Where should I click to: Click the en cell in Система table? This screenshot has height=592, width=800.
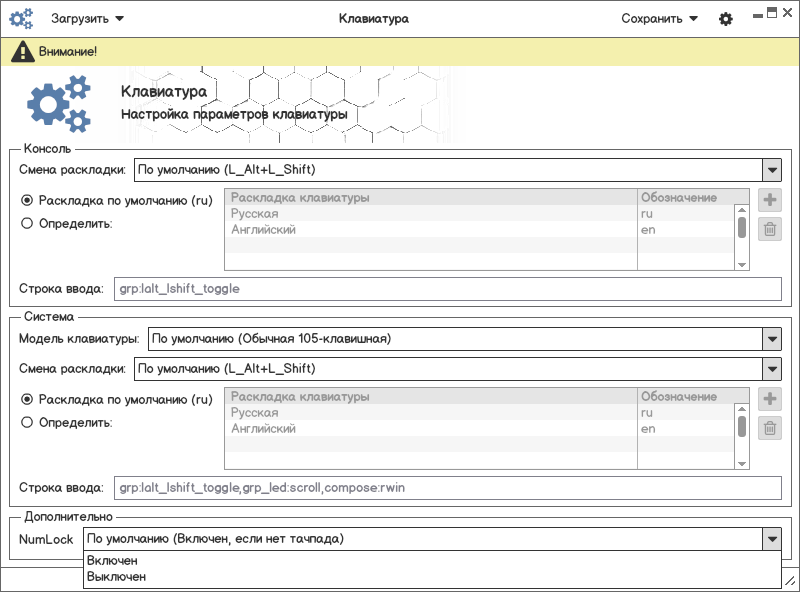686,429
